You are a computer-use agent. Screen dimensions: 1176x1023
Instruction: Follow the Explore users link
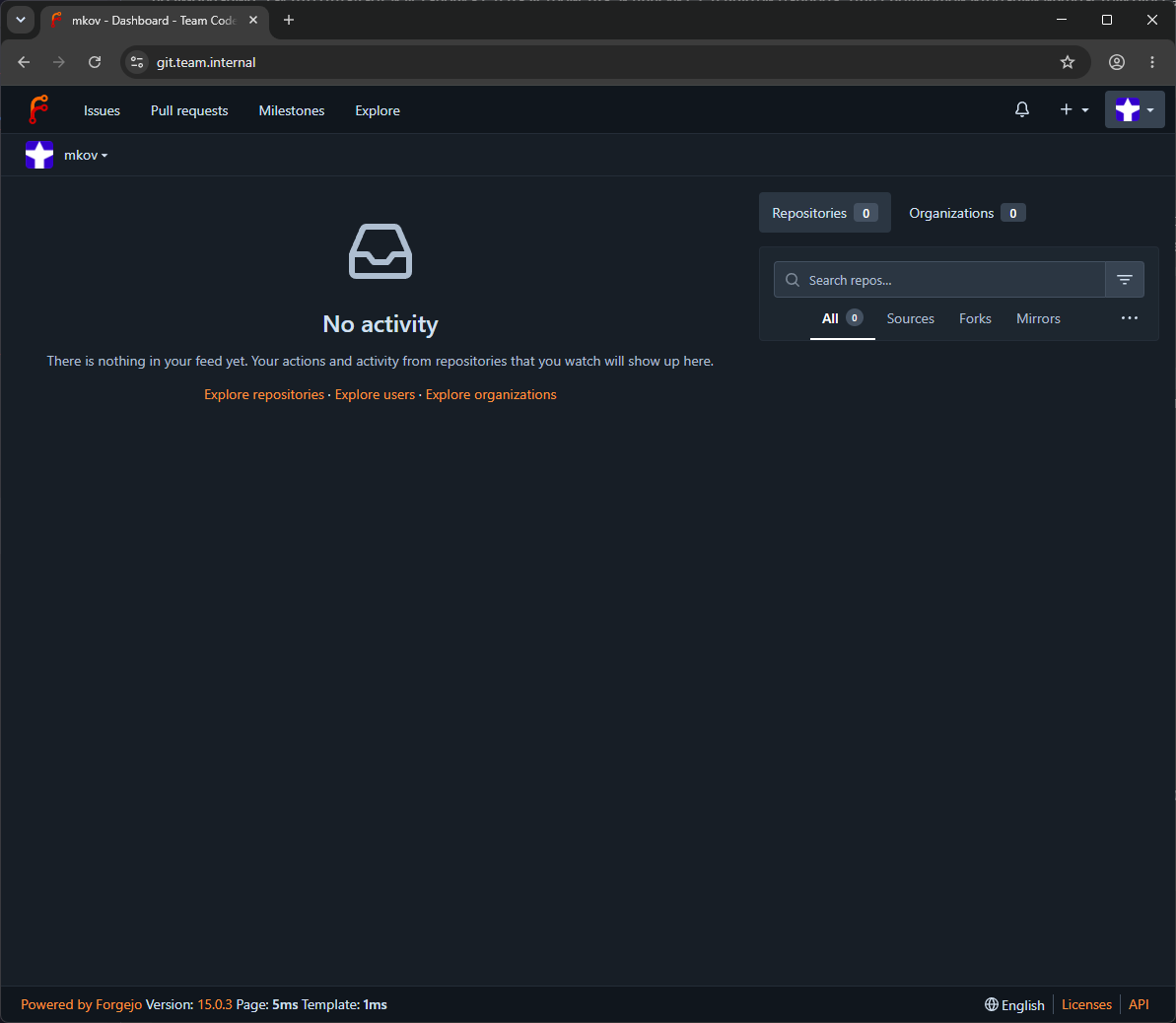pyautogui.click(x=375, y=394)
